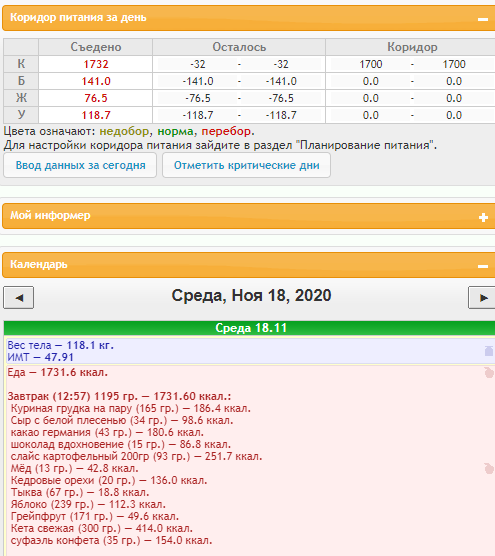Viewport: 495px width, 556px height.
Task: Select Кедровые орехи line
Action: point(109,480)
